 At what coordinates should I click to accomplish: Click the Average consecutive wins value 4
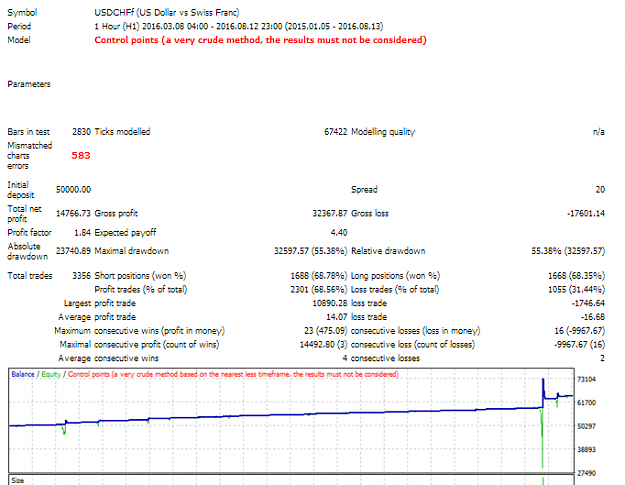[344, 358]
